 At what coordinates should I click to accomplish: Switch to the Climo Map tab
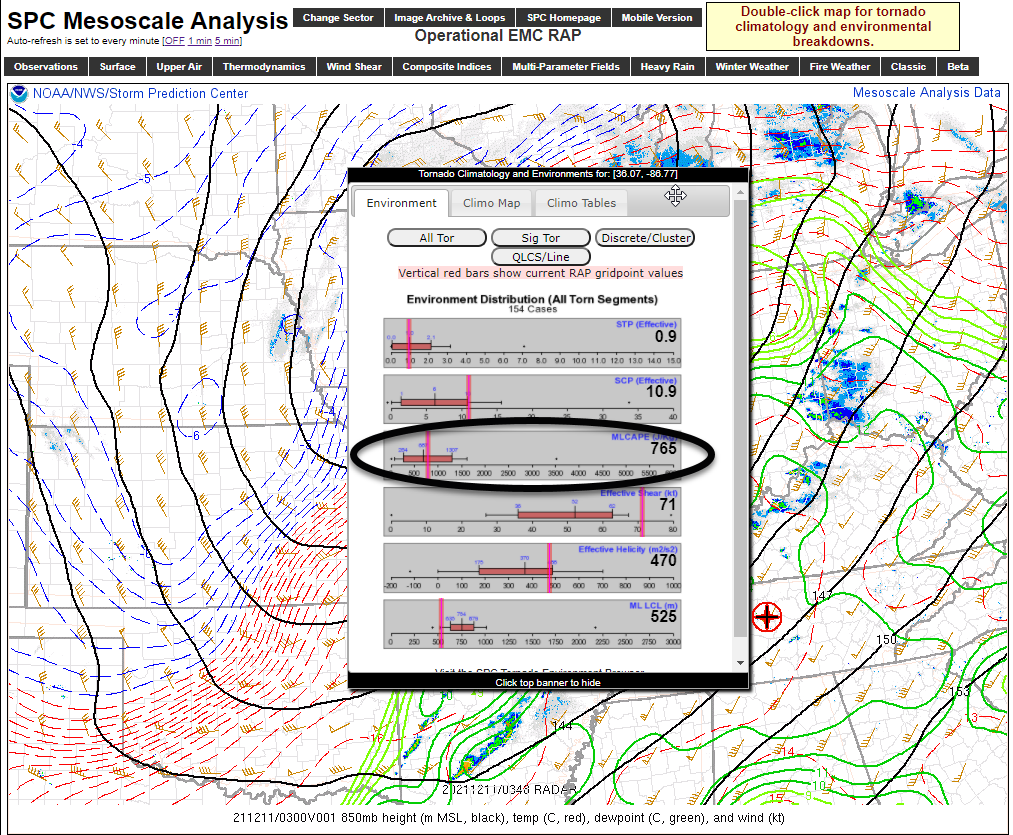(491, 203)
